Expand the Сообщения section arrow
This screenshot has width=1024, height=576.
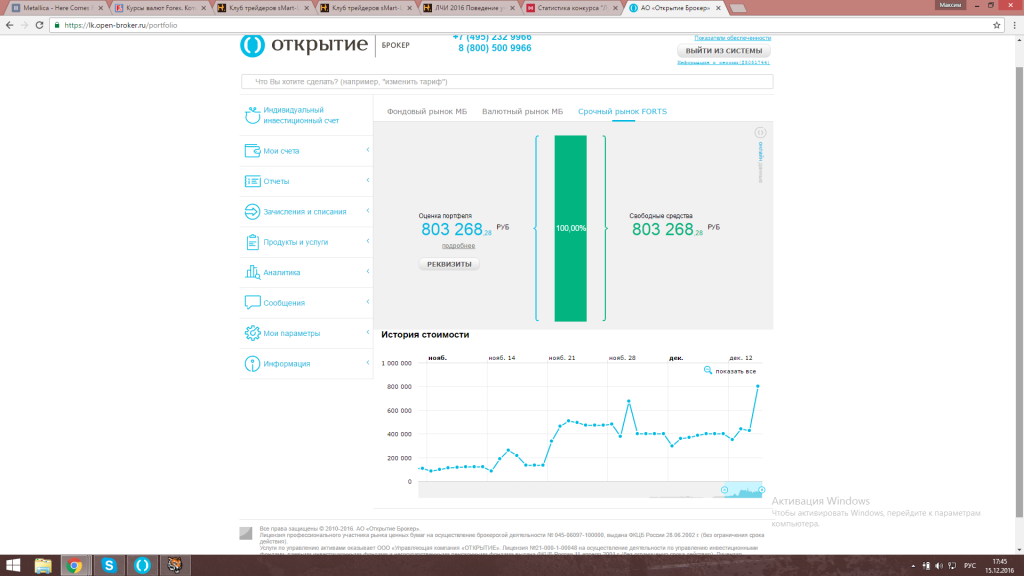pos(368,303)
